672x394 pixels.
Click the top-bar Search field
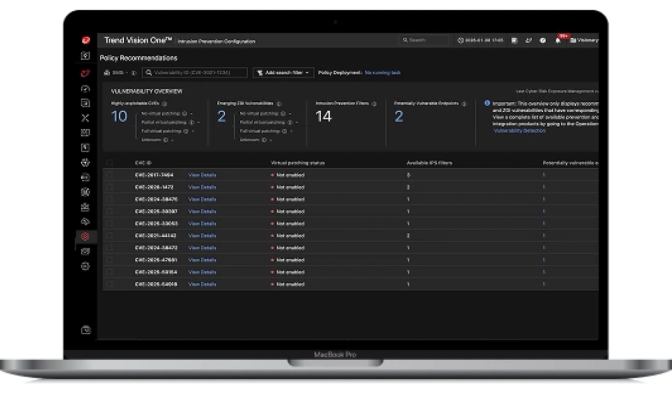pyautogui.click(x=424, y=40)
